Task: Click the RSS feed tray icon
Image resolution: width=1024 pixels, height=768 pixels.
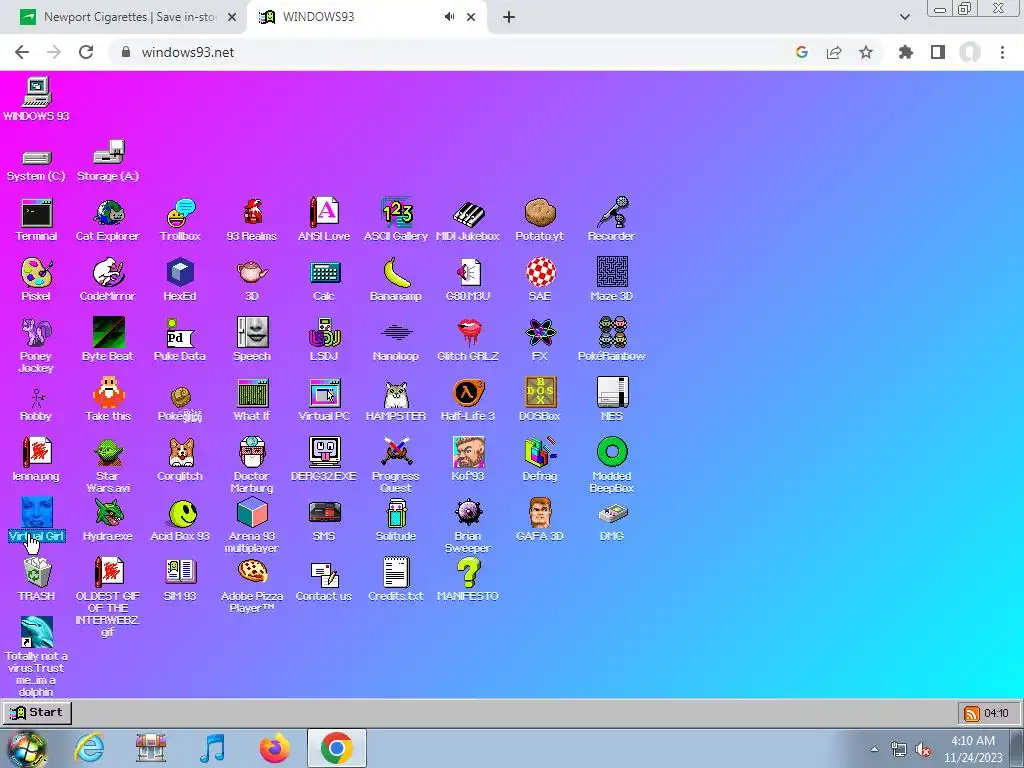Action: pos(972,713)
